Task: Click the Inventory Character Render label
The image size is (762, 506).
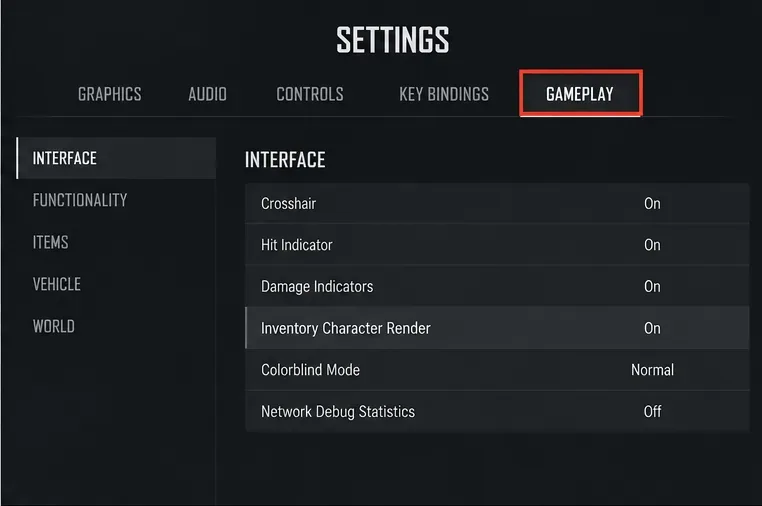Action: (x=346, y=328)
